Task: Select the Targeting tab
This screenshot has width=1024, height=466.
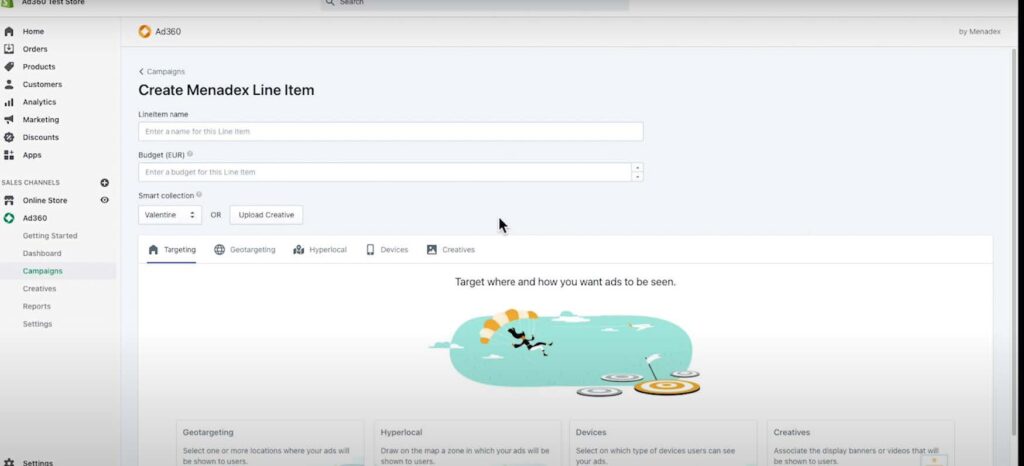Action: (x=172, y=250)
